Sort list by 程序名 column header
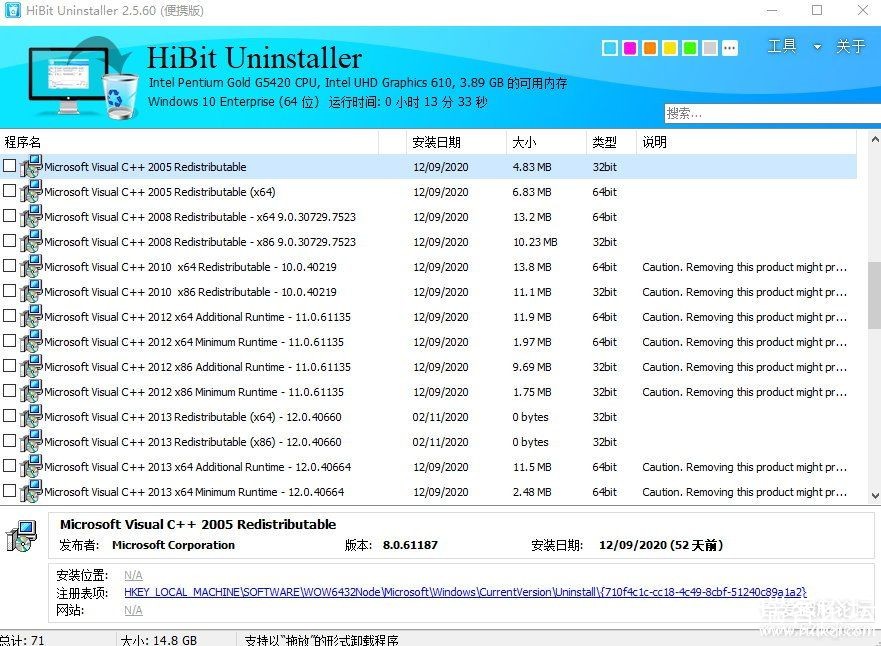The image size is (881, 646). 189,142
